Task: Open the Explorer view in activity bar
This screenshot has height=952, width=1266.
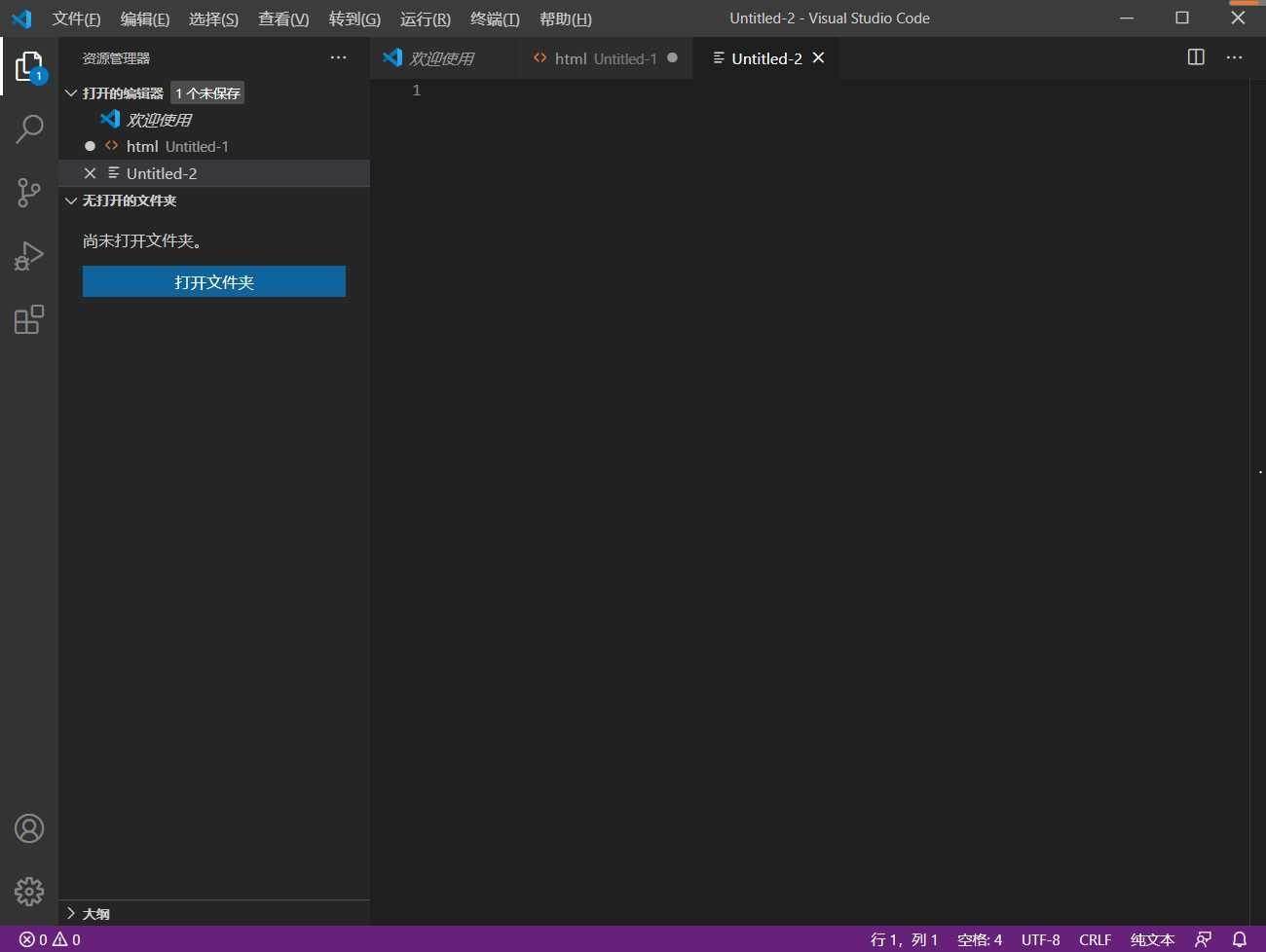Action: coord(29,66)
